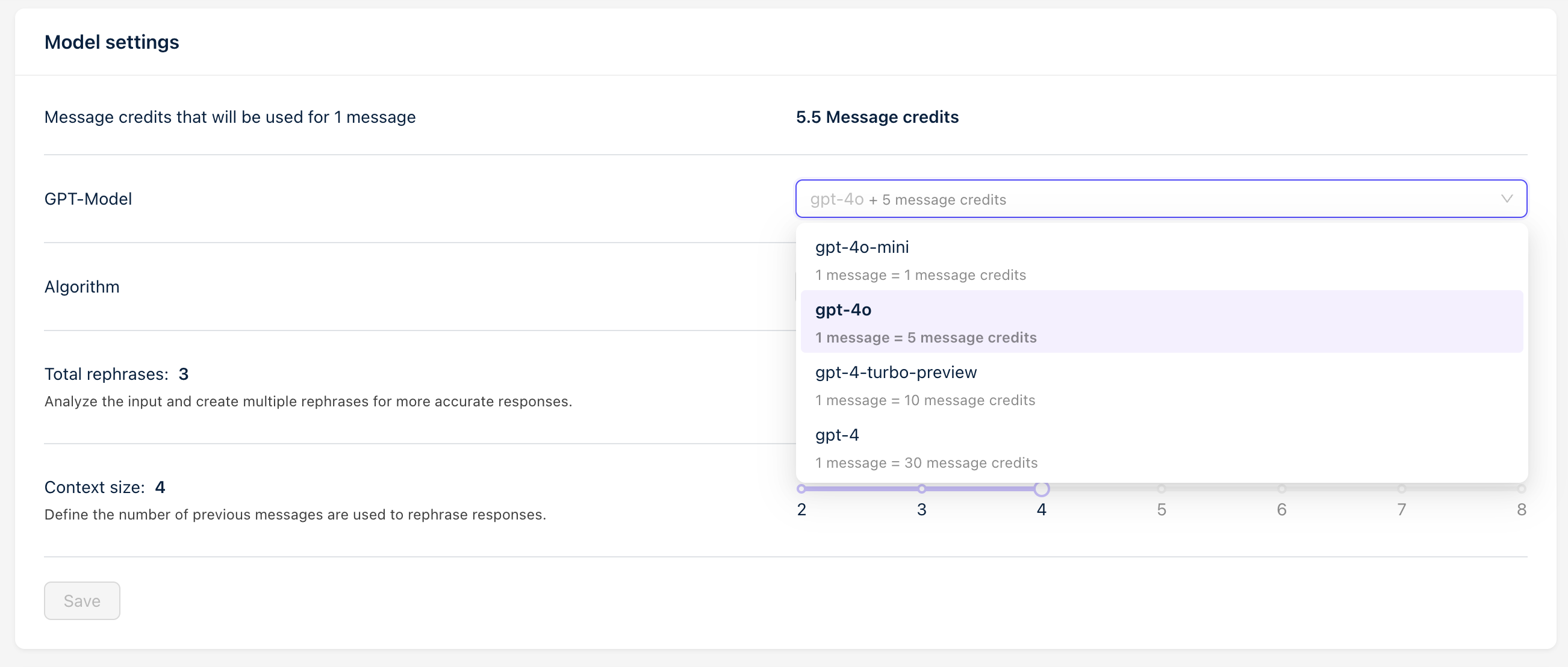Click 'Message credits that will be used' text
This screenshot has width=1568, height=667.
[230, 117]
